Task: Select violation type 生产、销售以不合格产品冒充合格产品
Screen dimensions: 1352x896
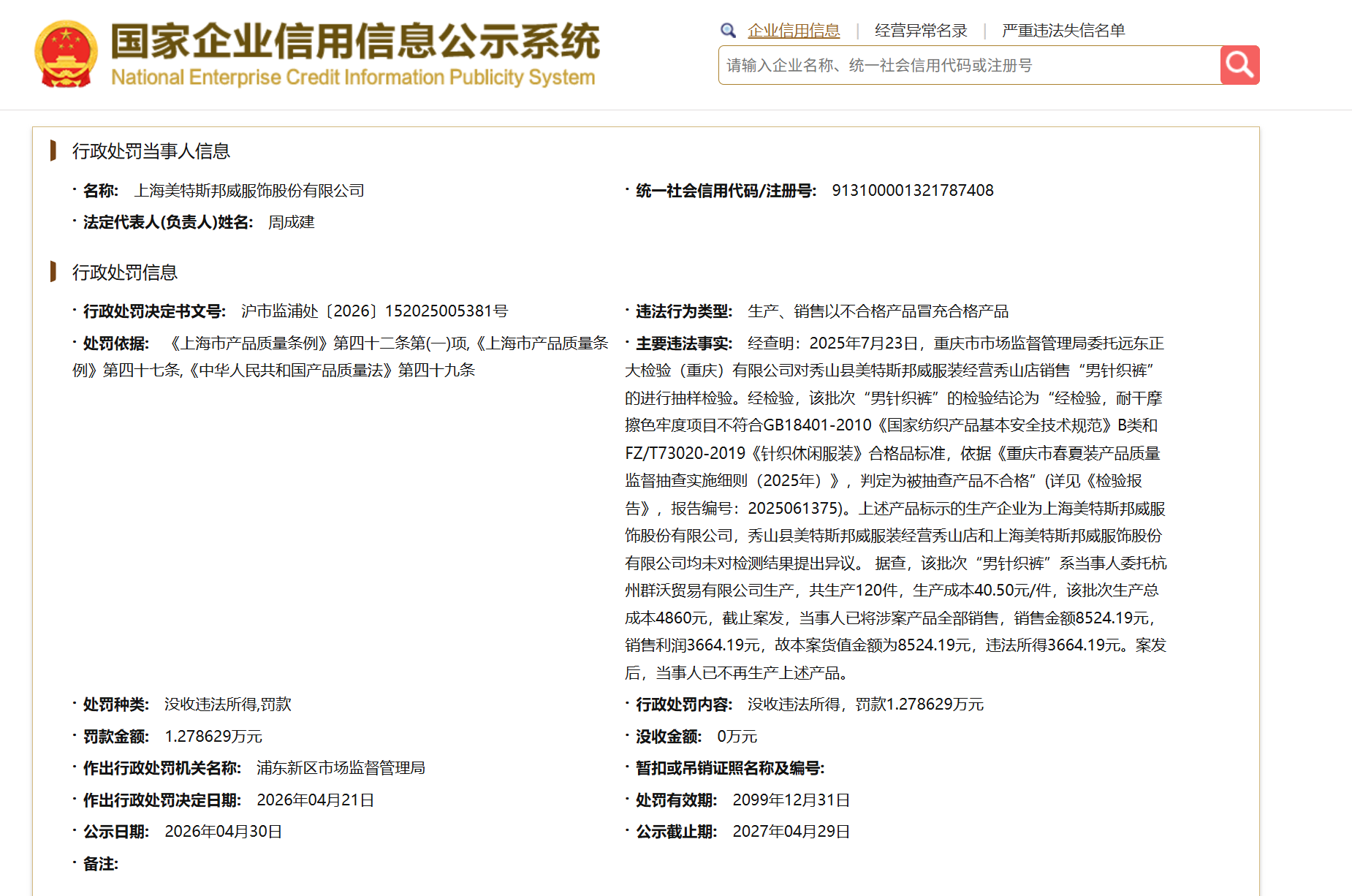Action: coord(878,311)
